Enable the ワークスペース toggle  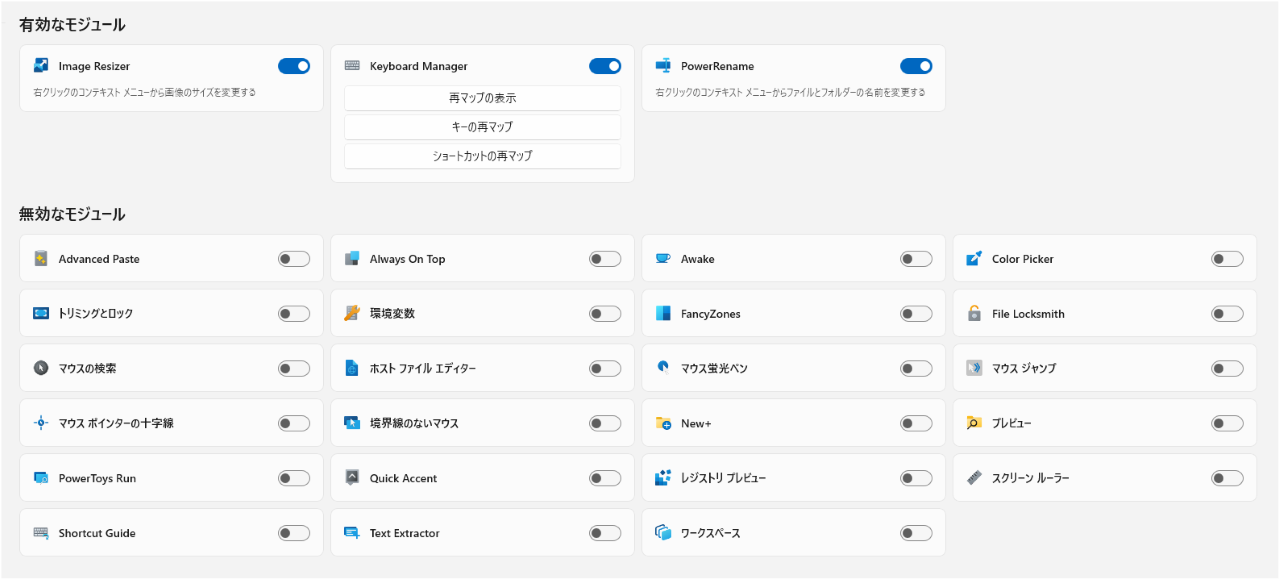(x=916, y=533)
